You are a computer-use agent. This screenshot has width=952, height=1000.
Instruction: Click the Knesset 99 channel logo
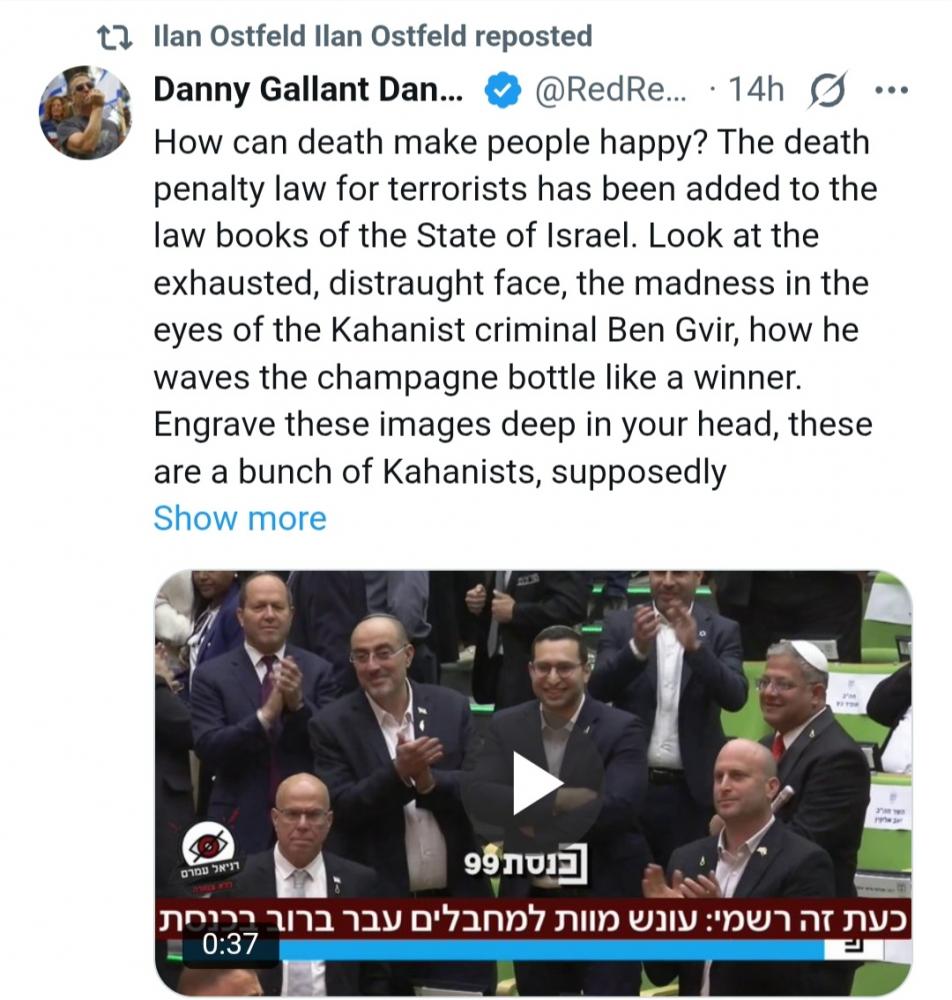525,864
